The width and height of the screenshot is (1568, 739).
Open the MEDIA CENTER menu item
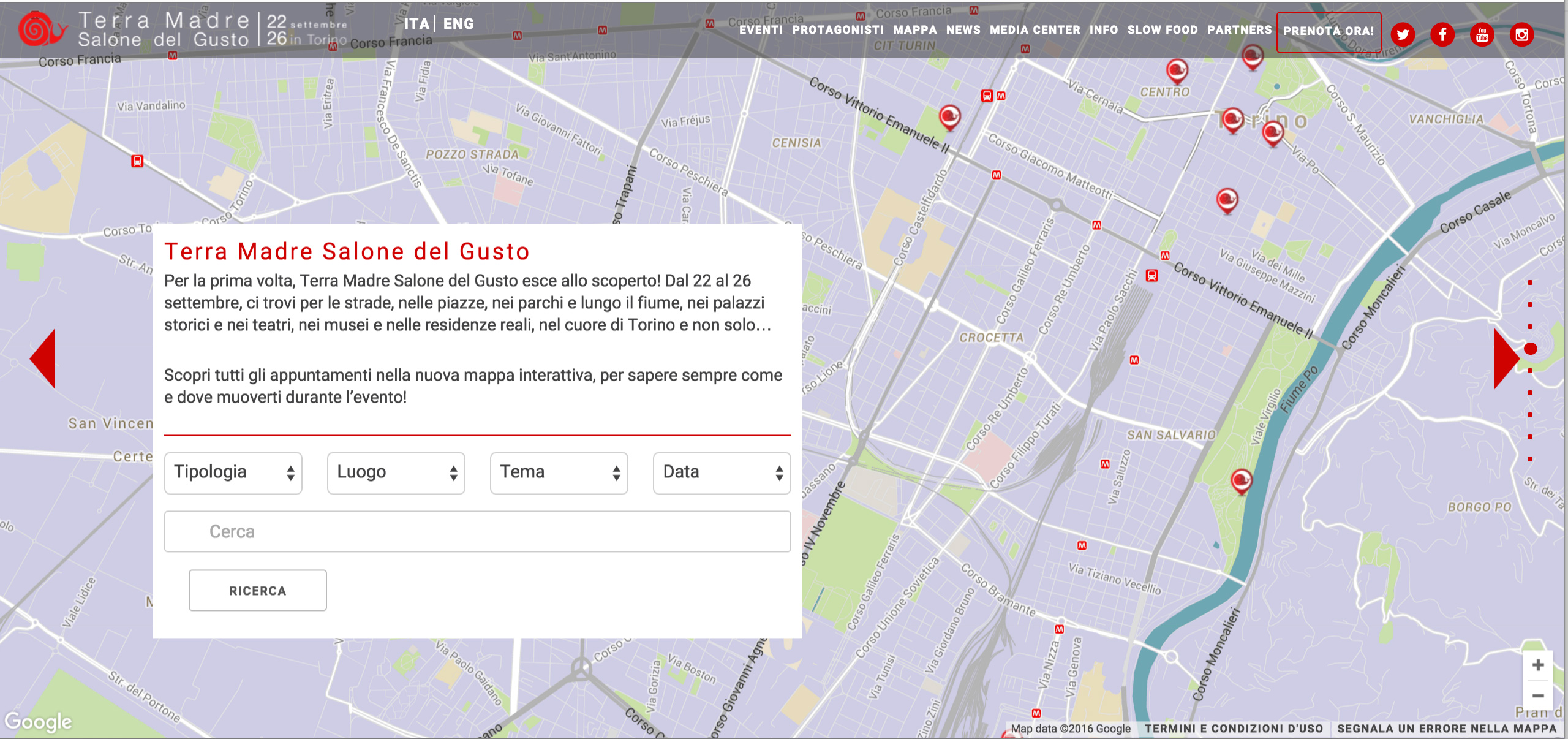click(1035, 29)
